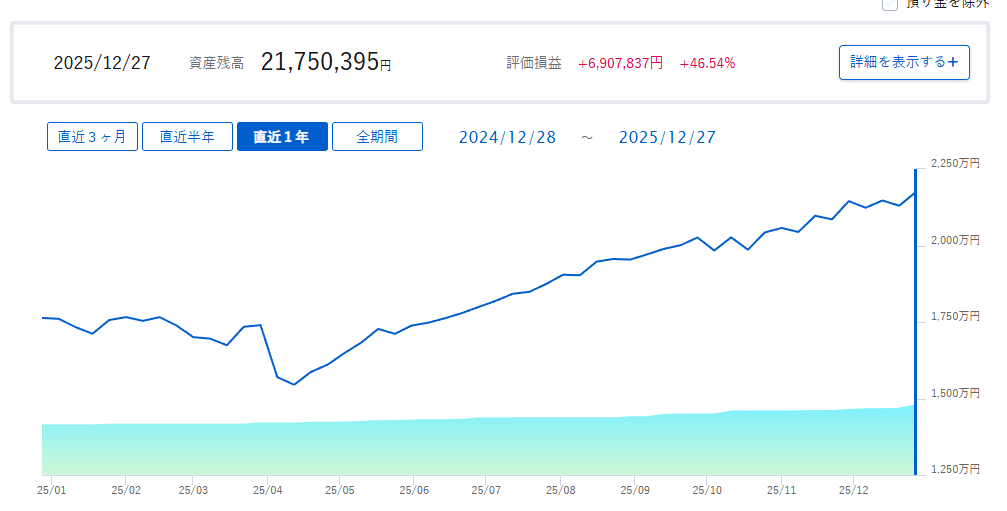Click the asset balance 21,750,395円 value
Screen dimensions: 1007x511
pyautogui.click(x=326, y=62)
